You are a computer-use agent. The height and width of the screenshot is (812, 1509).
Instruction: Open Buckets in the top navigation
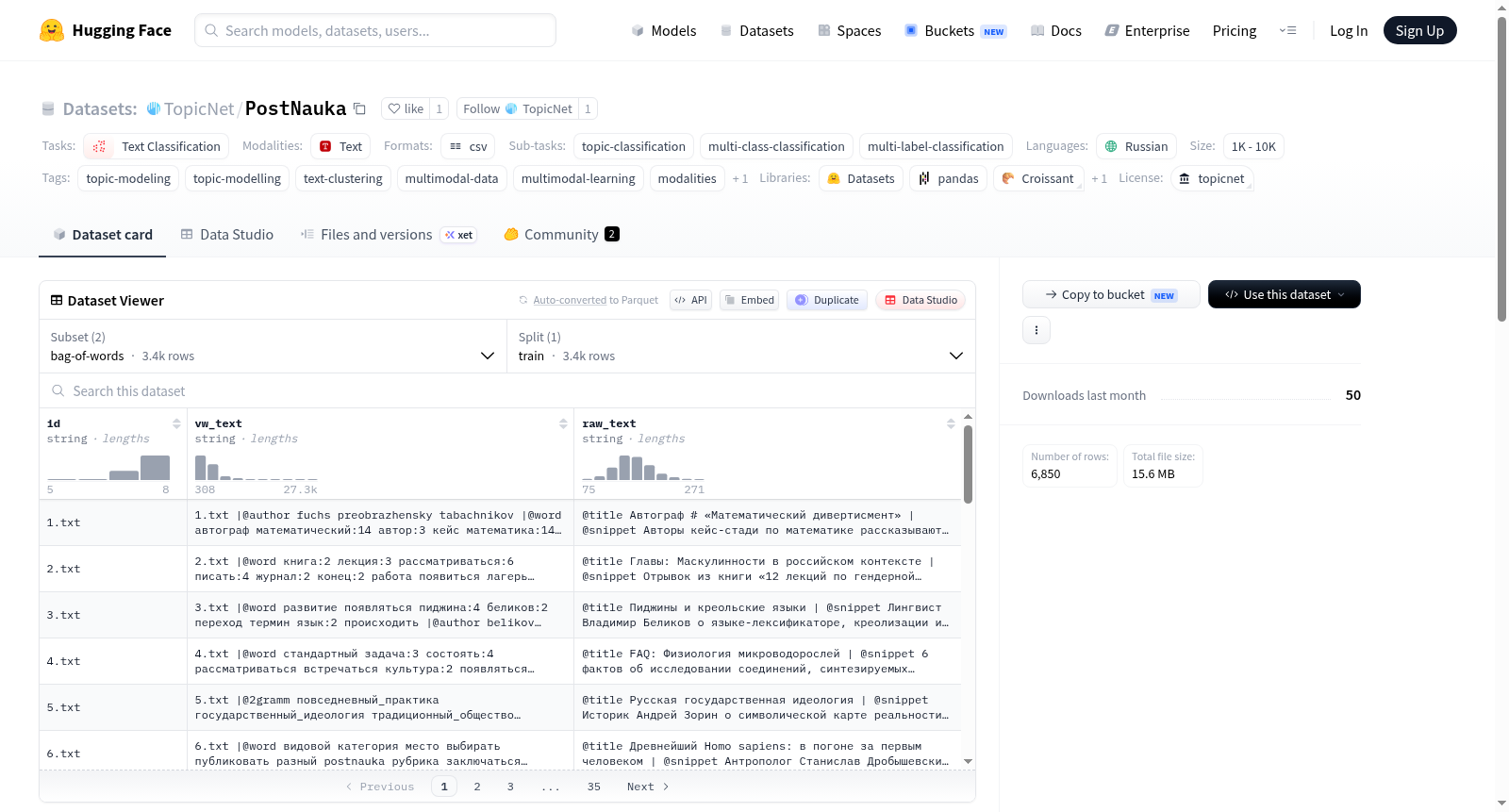pos(955,30)
